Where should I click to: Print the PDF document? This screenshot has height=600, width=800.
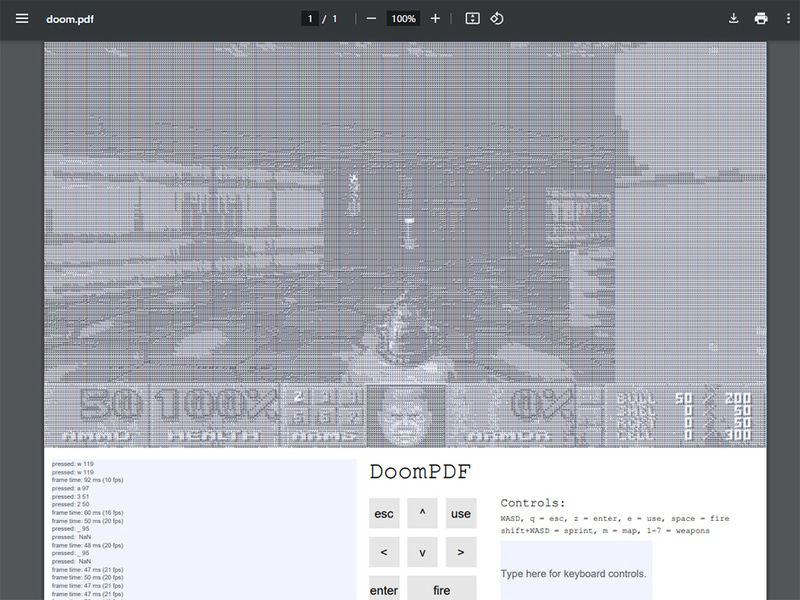tap(761, 19)
